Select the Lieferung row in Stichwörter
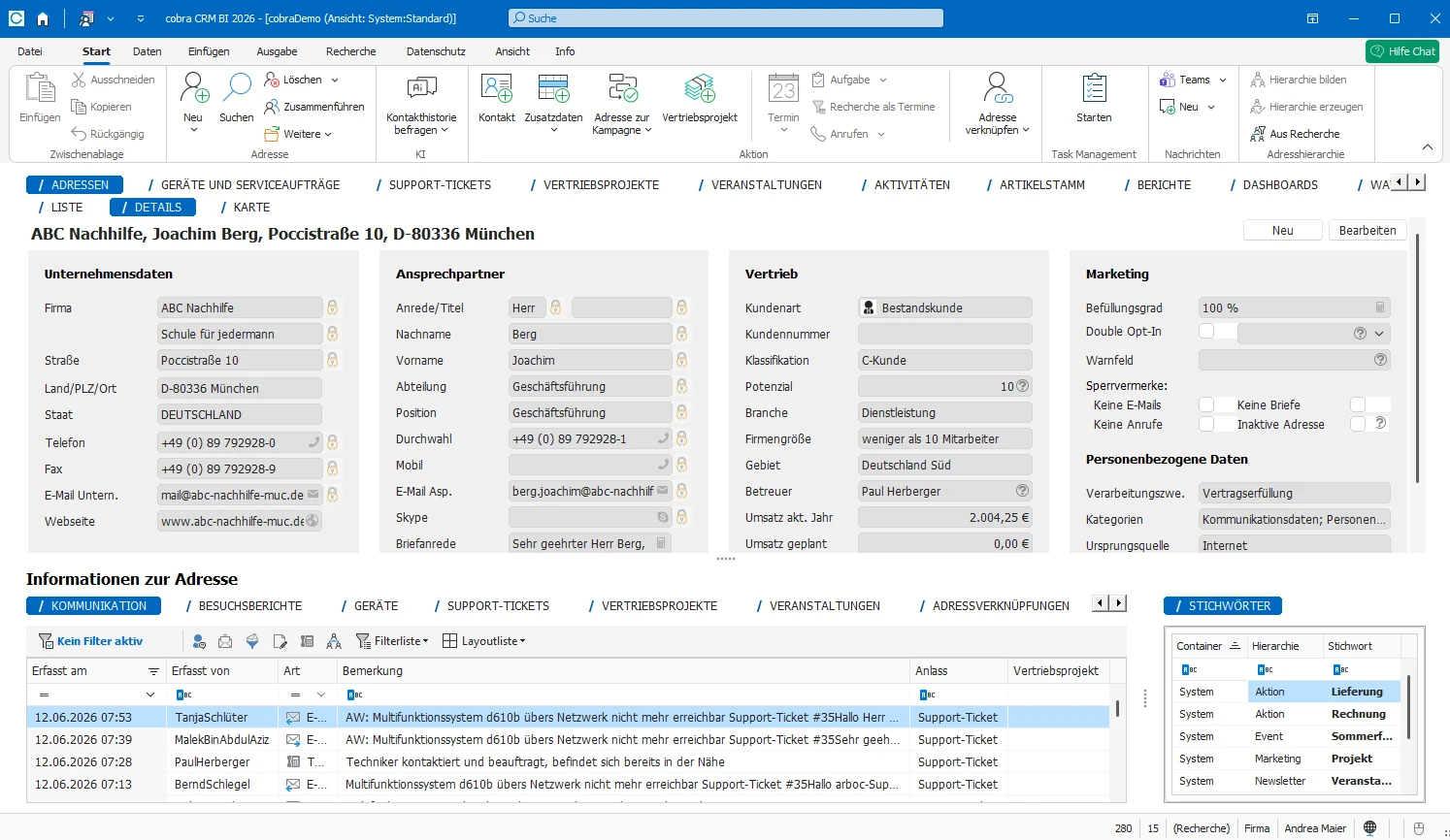 point(1287,692)
